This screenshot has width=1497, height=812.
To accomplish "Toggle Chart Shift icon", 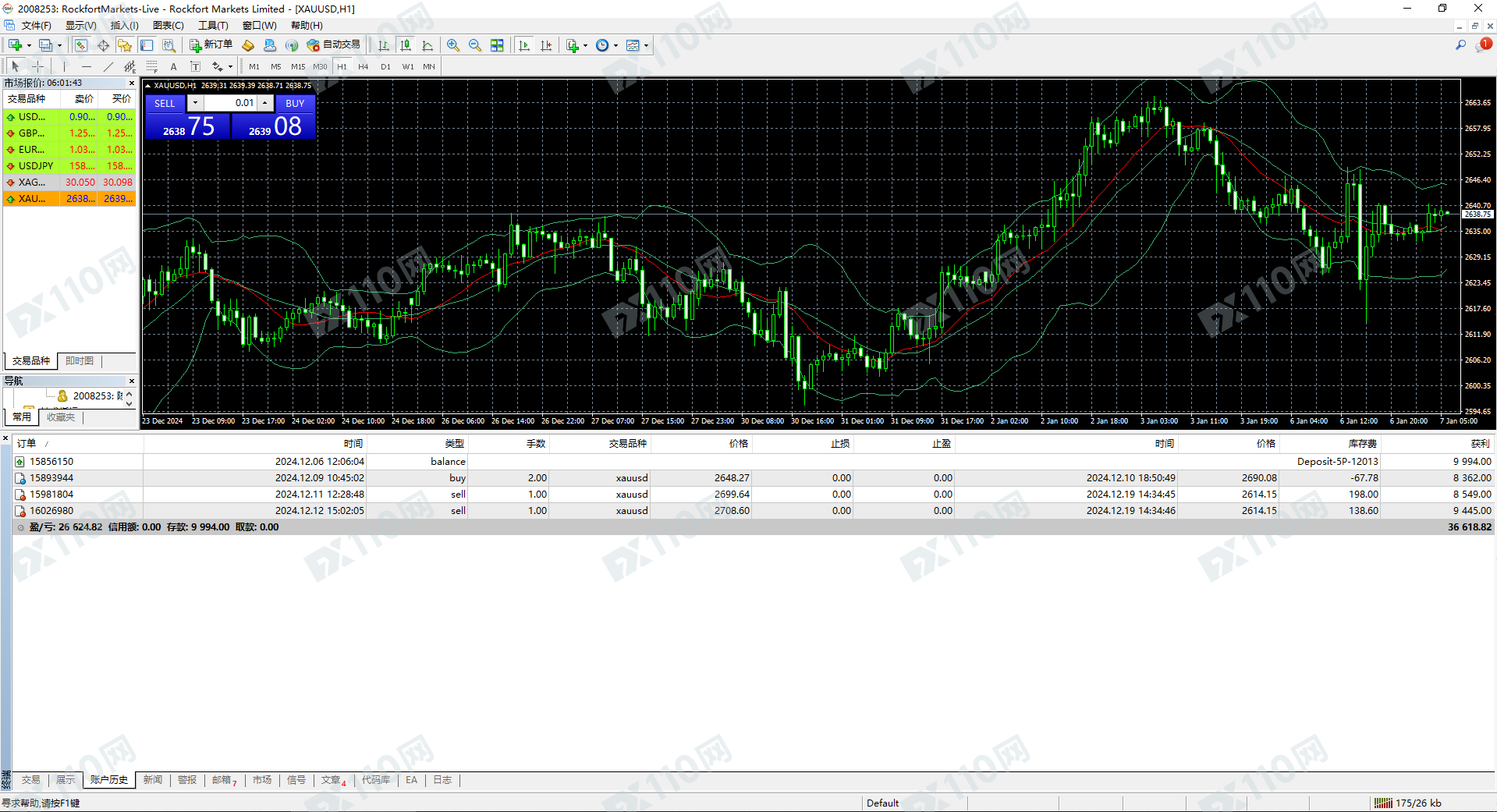I will pyautogui.click(x=546, y=45).
